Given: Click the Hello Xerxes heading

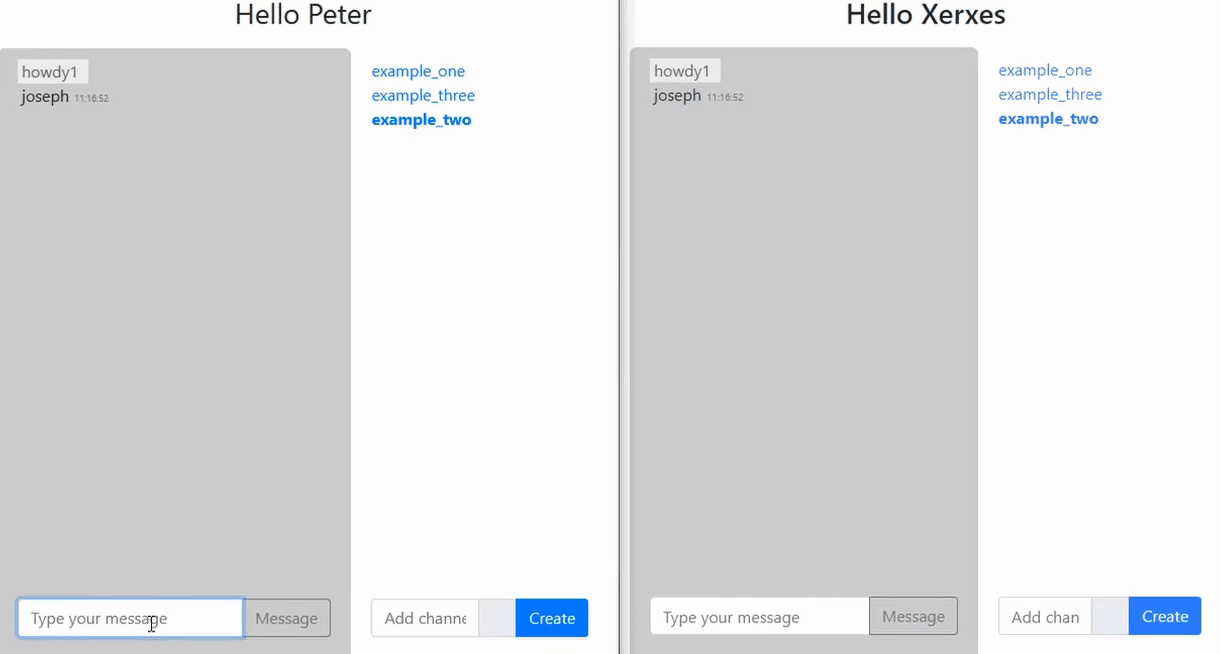Looking at the screenshot, I should pyautogui.click(x=925, y=15).
